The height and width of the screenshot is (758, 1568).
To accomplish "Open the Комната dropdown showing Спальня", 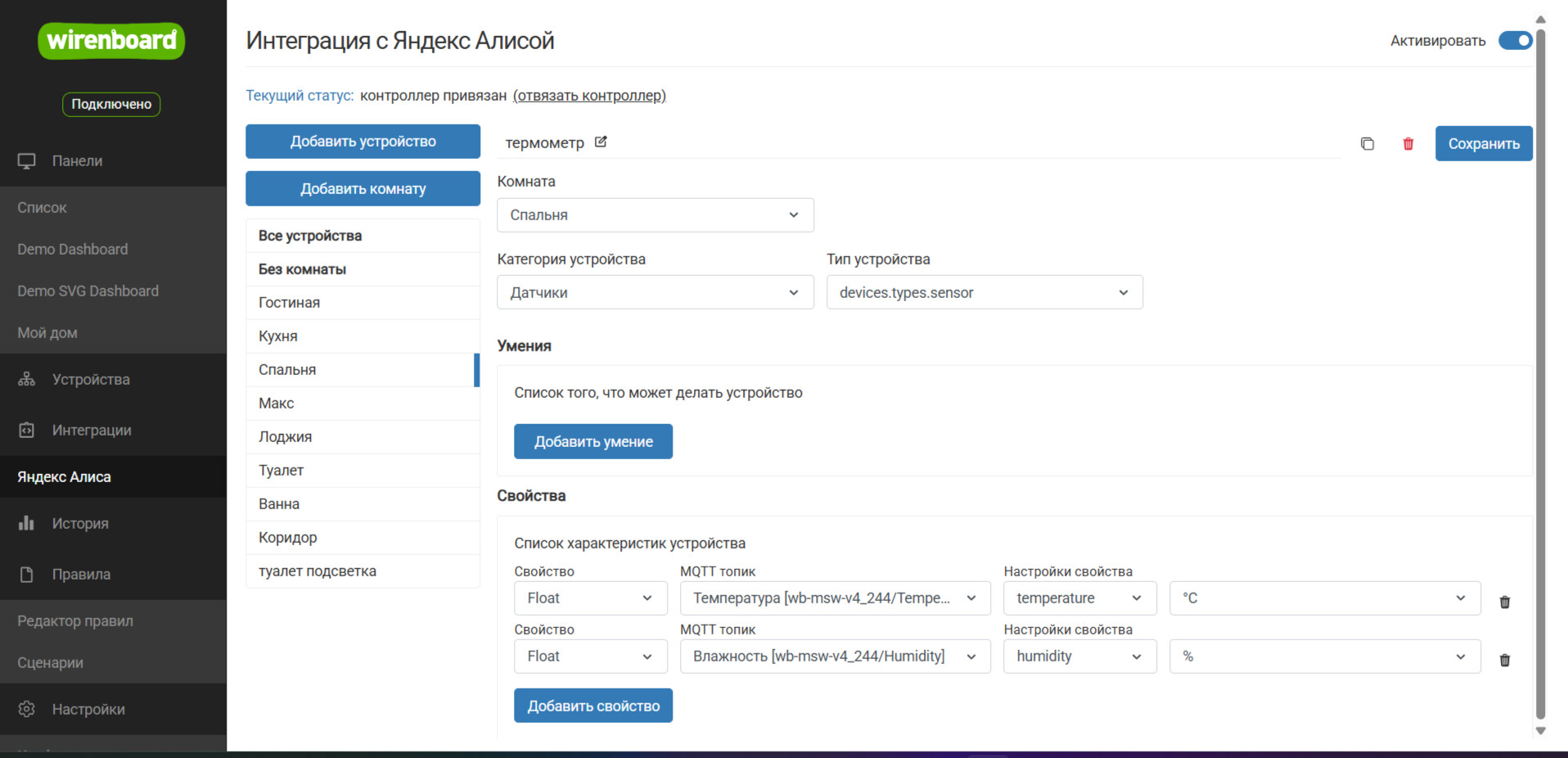I will click(656, 214).
